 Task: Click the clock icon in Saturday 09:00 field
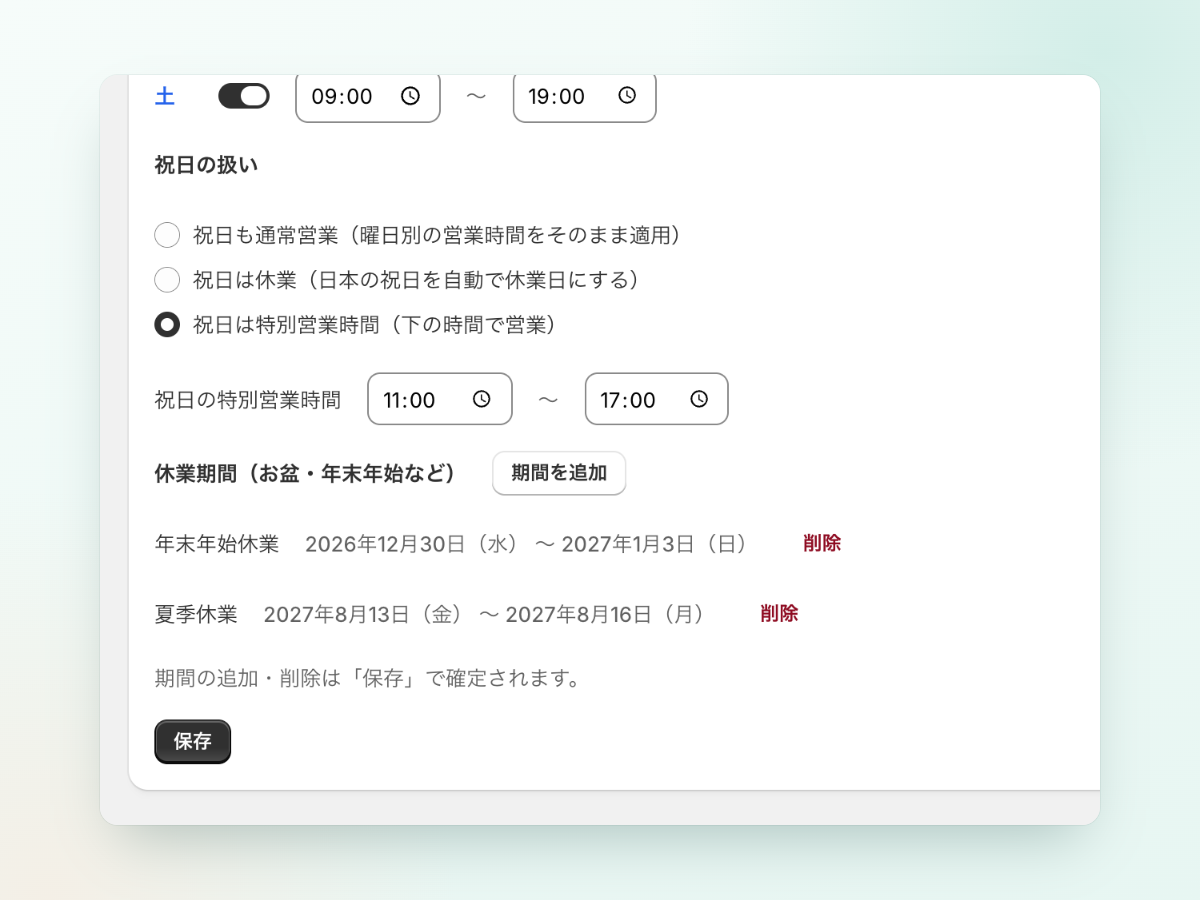tap(410, 96)
